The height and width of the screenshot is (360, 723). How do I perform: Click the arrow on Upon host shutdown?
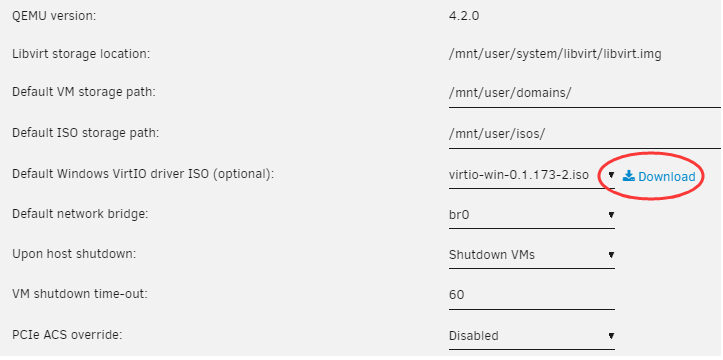point(611,255)
